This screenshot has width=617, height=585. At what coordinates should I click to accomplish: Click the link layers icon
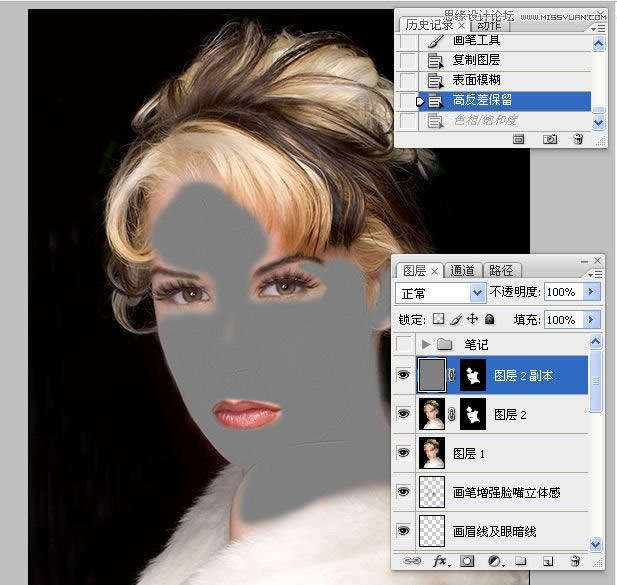tap(412, 563)
